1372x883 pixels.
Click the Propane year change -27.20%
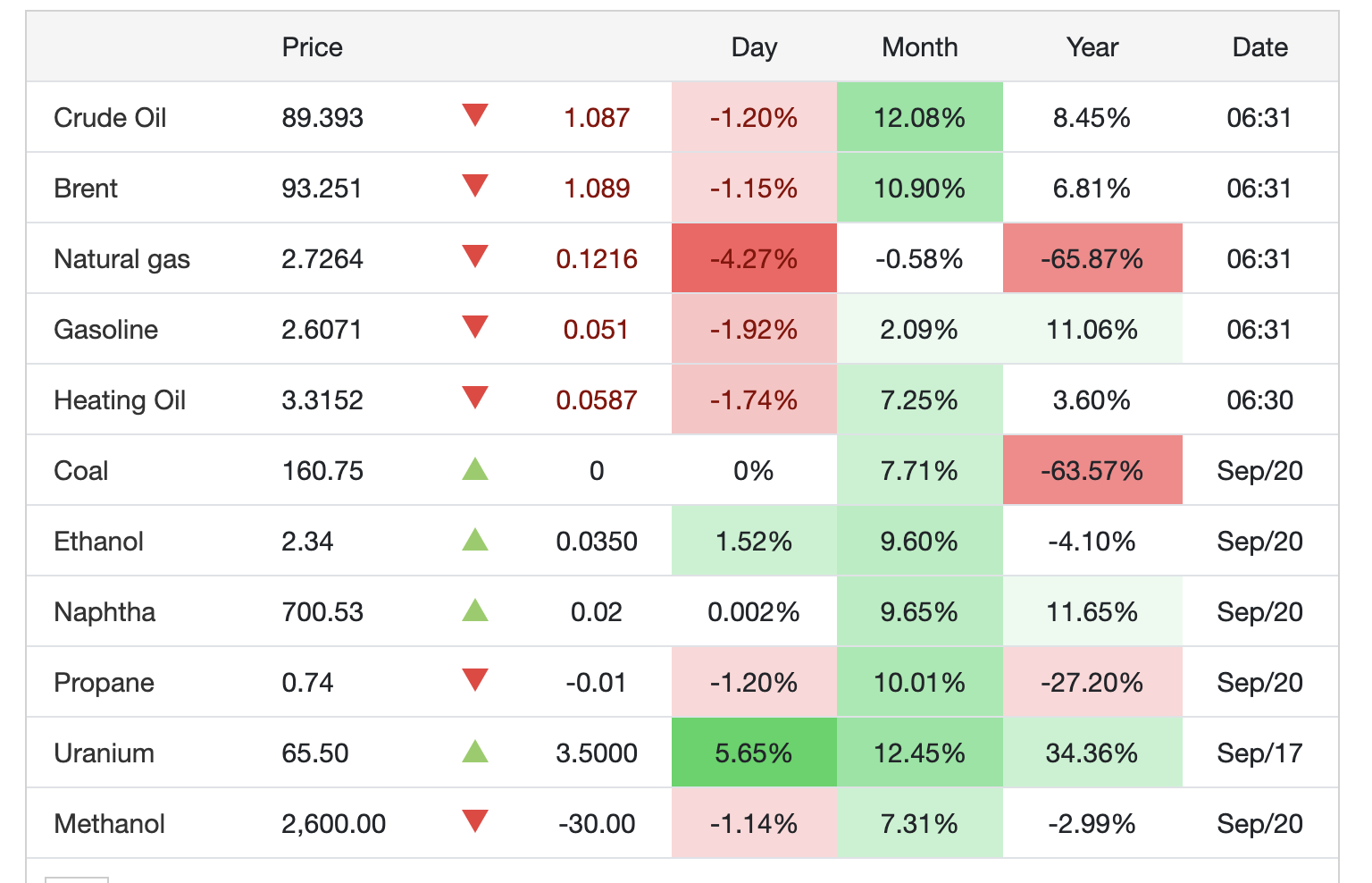click(1092, 682)
